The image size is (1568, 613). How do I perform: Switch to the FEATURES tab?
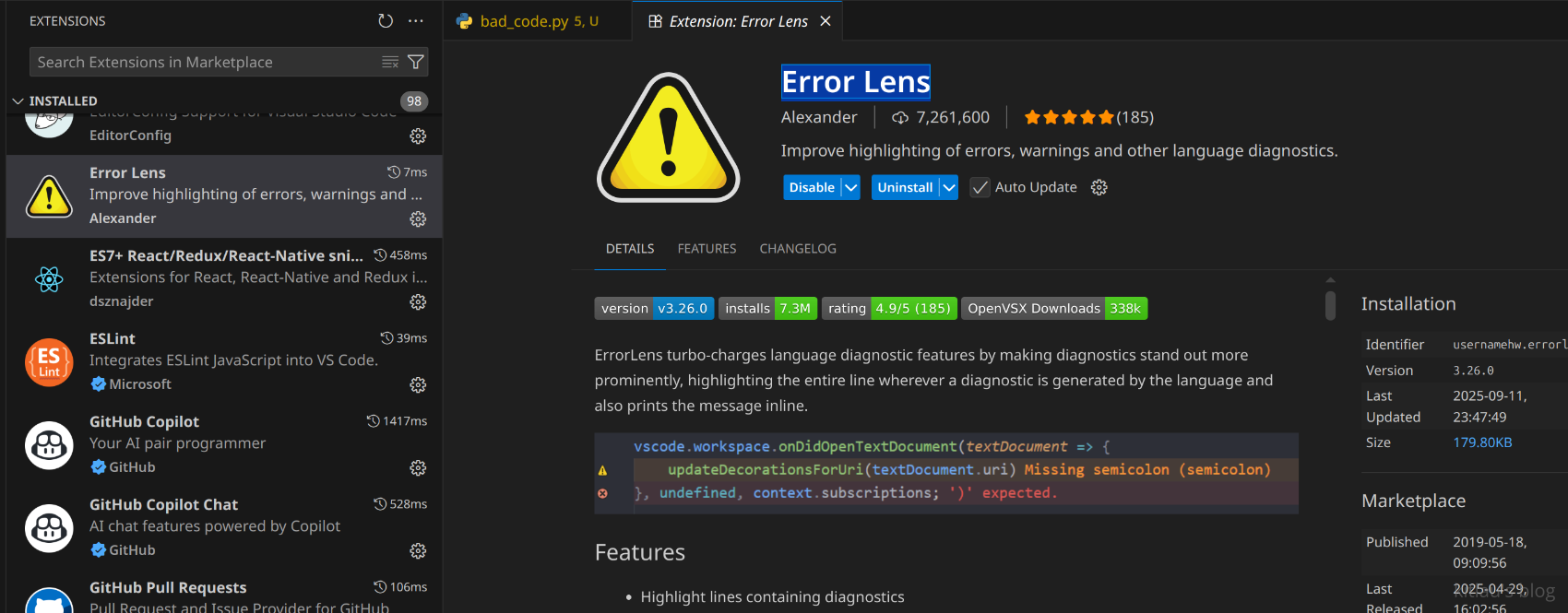(707, 249)
